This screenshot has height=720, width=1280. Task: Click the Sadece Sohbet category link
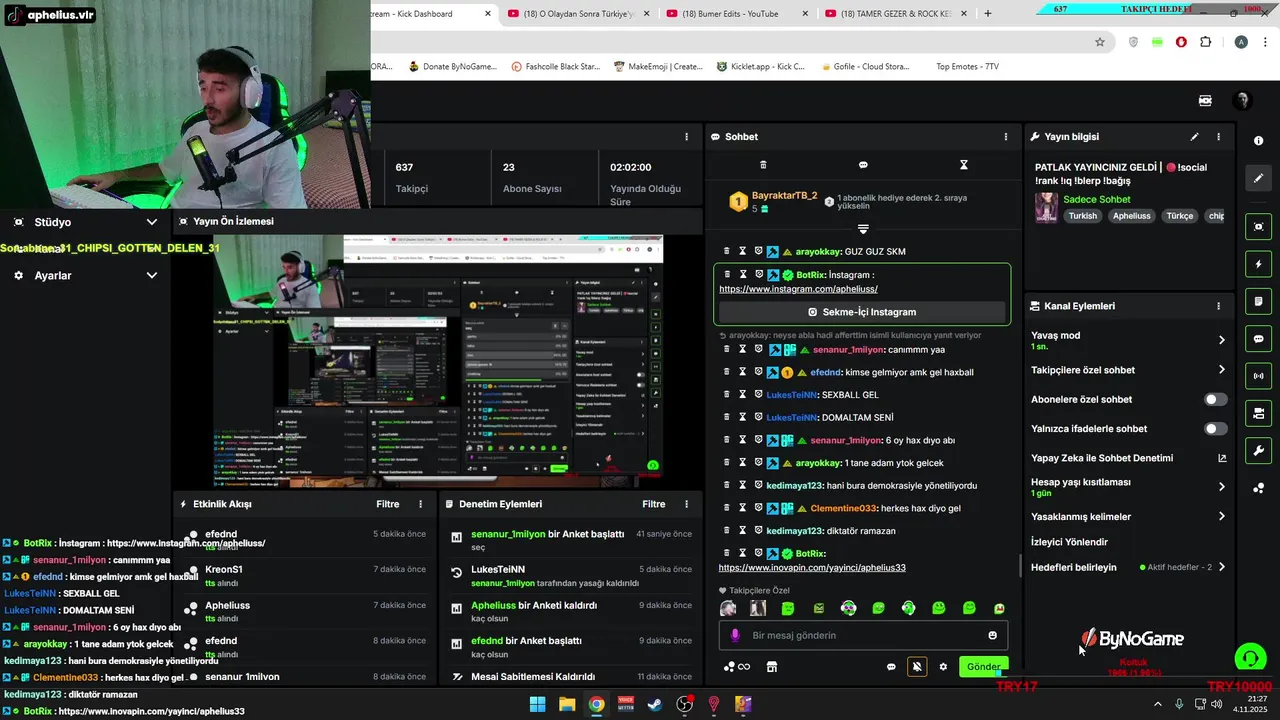point(1097,200)
